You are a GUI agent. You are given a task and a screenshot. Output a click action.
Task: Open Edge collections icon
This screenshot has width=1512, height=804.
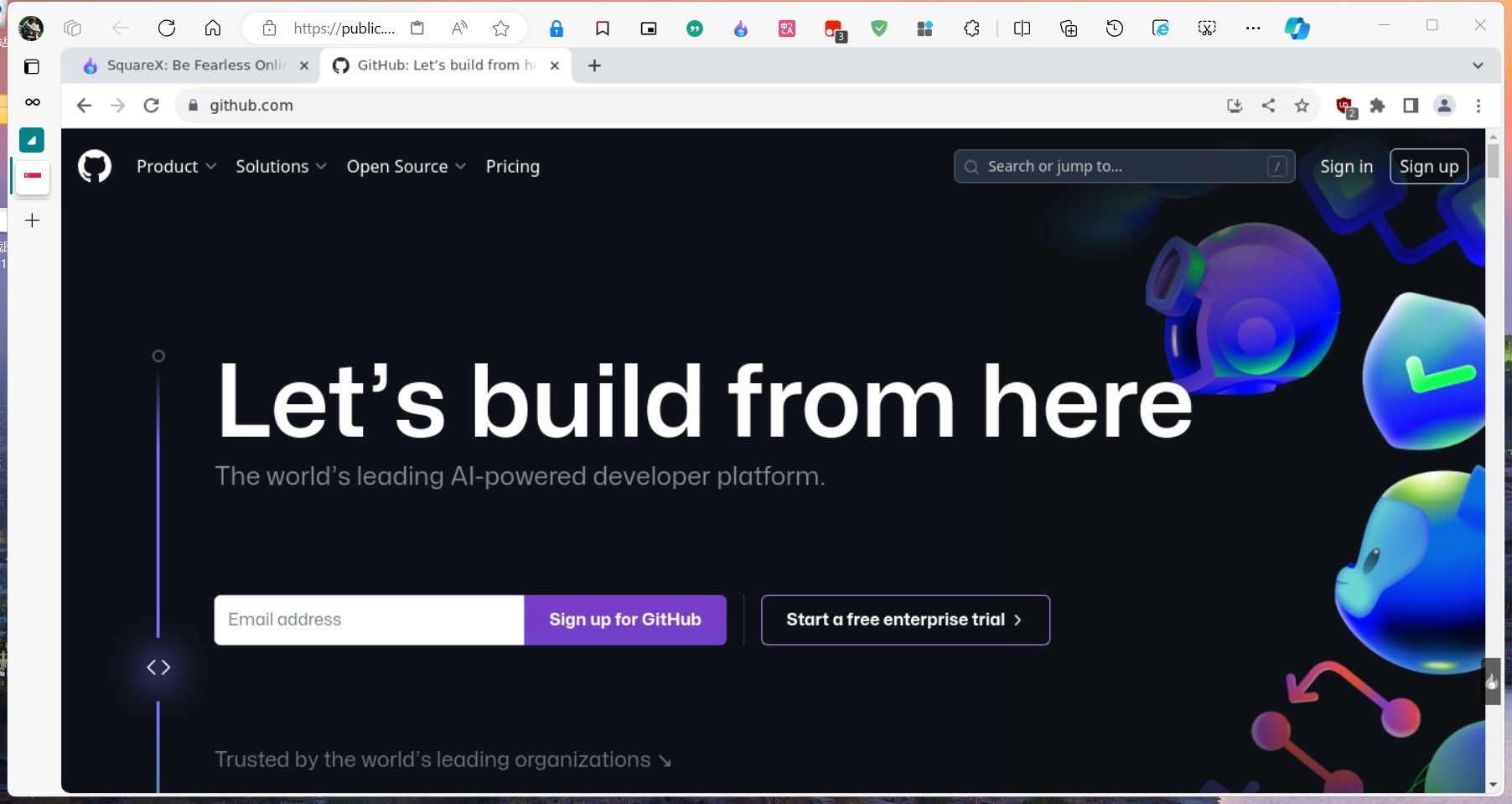click(1069, 29)
